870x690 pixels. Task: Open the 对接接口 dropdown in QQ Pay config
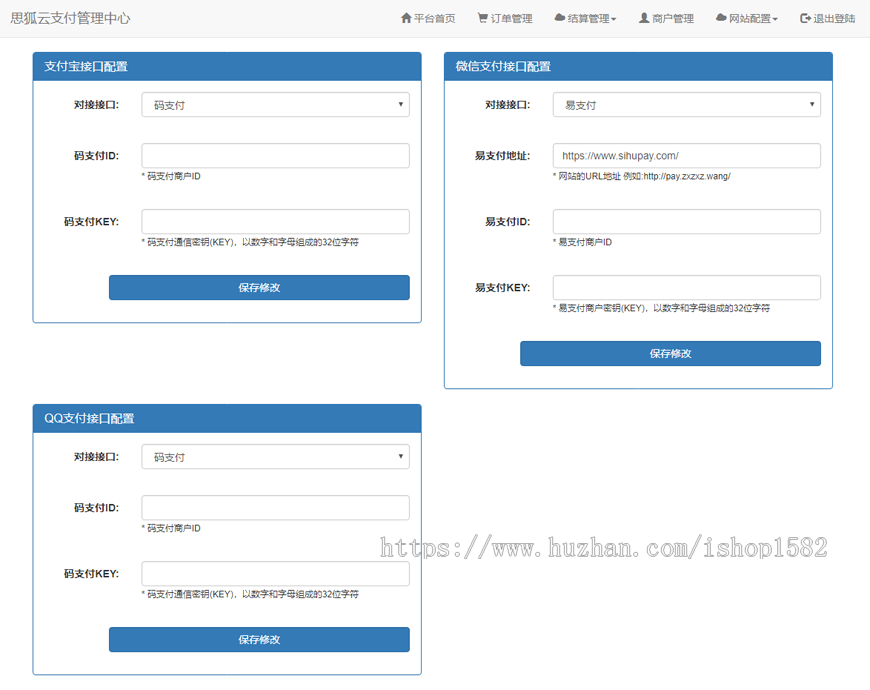(x=275, y=456)
